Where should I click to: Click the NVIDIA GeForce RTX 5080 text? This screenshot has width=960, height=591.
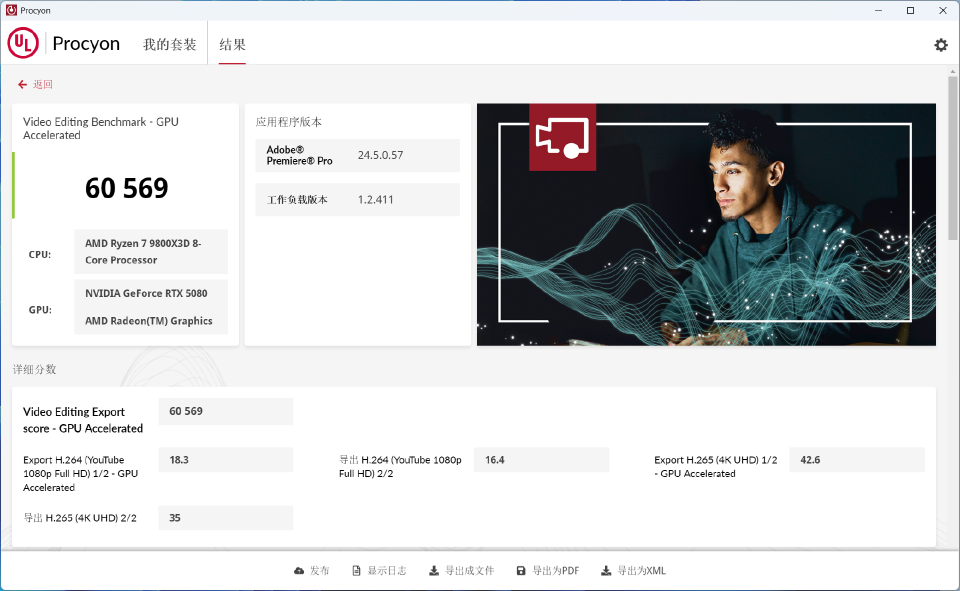click(146, 293)
